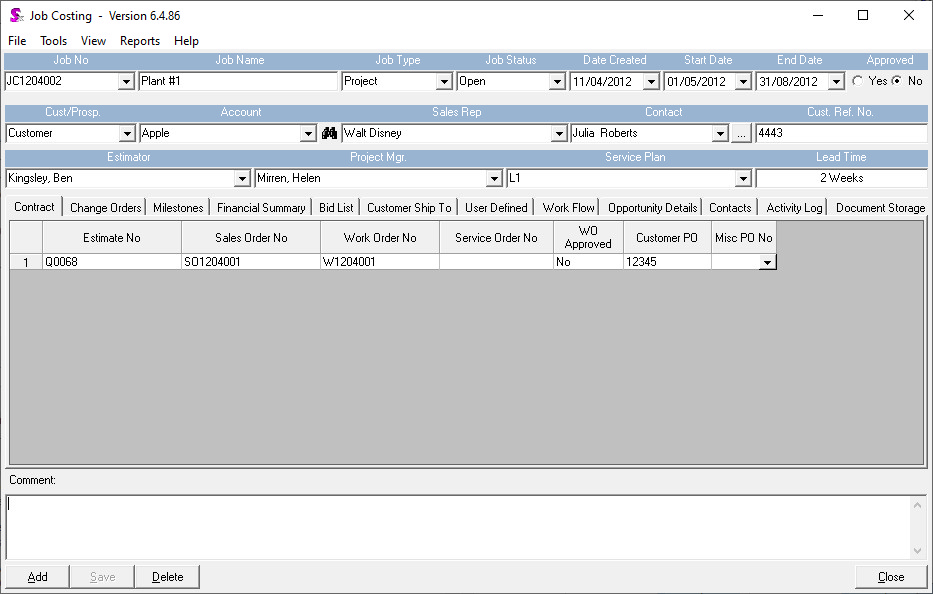Switch to the Milestones tab

178,208
